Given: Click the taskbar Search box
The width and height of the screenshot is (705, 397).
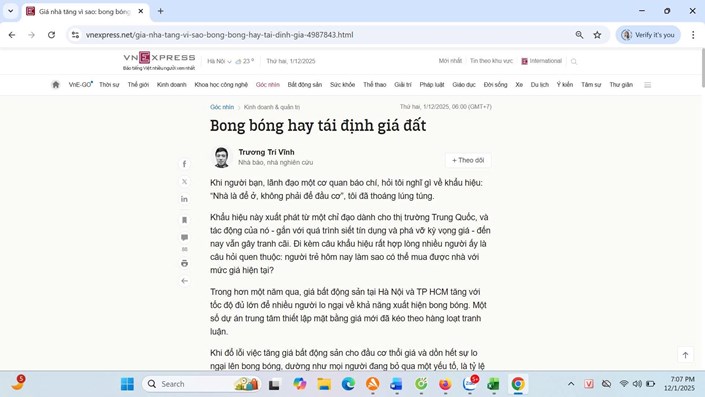Looking at the screenshot, I should click(x=201, y=384).
